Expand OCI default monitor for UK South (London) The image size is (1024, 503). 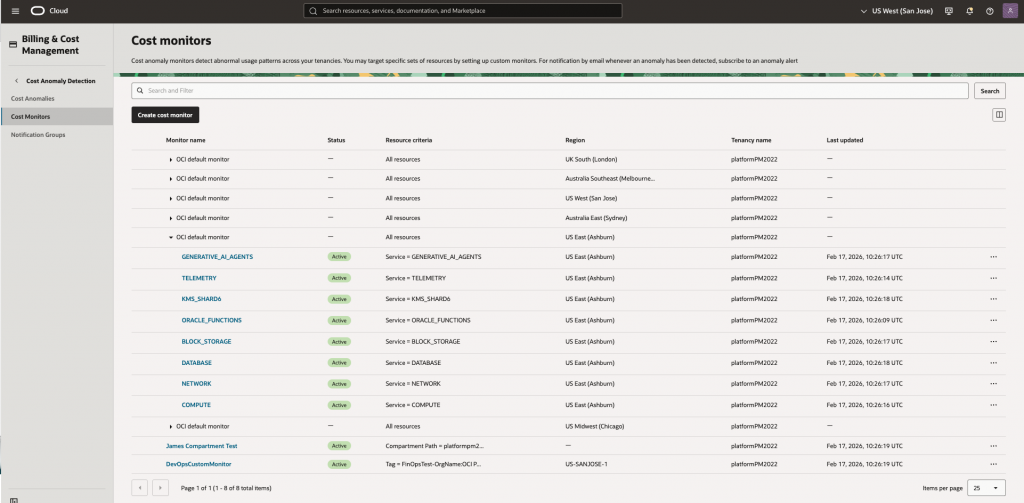[171, 160]
